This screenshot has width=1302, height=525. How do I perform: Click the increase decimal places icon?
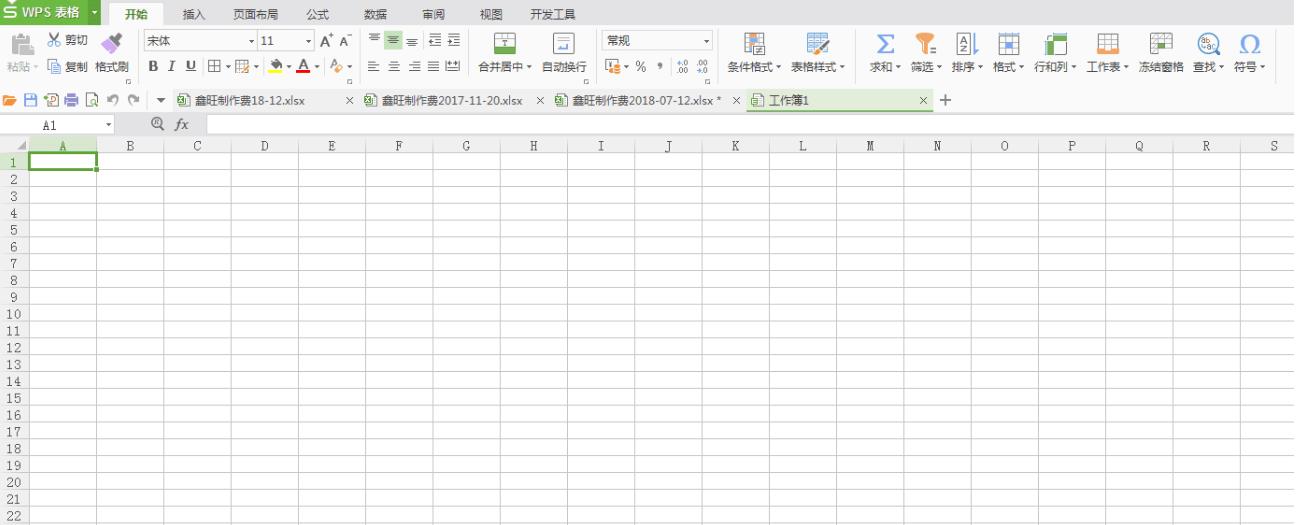pos(682,66)
